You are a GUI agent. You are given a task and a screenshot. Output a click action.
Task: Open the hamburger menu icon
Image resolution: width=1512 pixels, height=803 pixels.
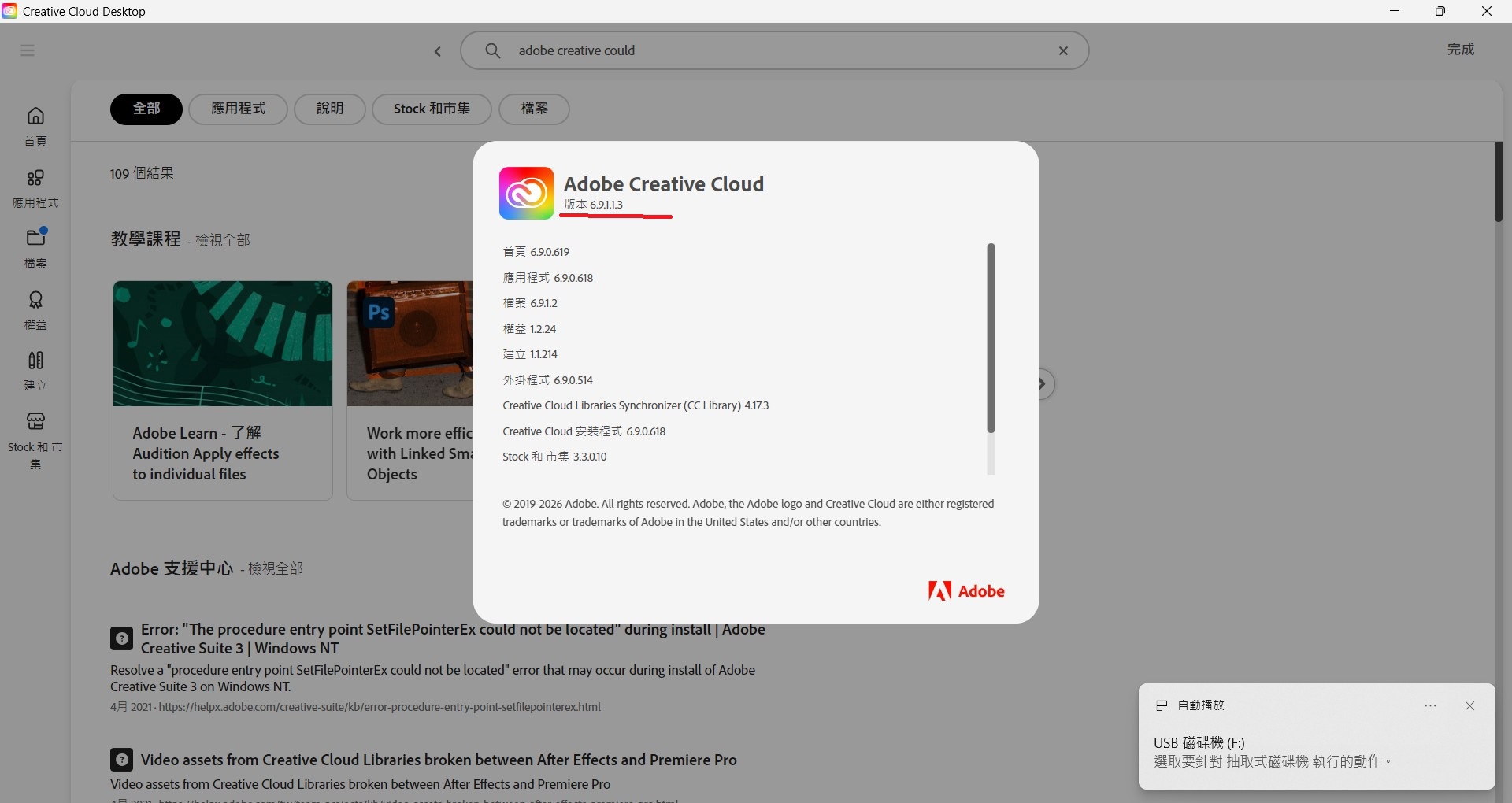click(x=28, y=50)
